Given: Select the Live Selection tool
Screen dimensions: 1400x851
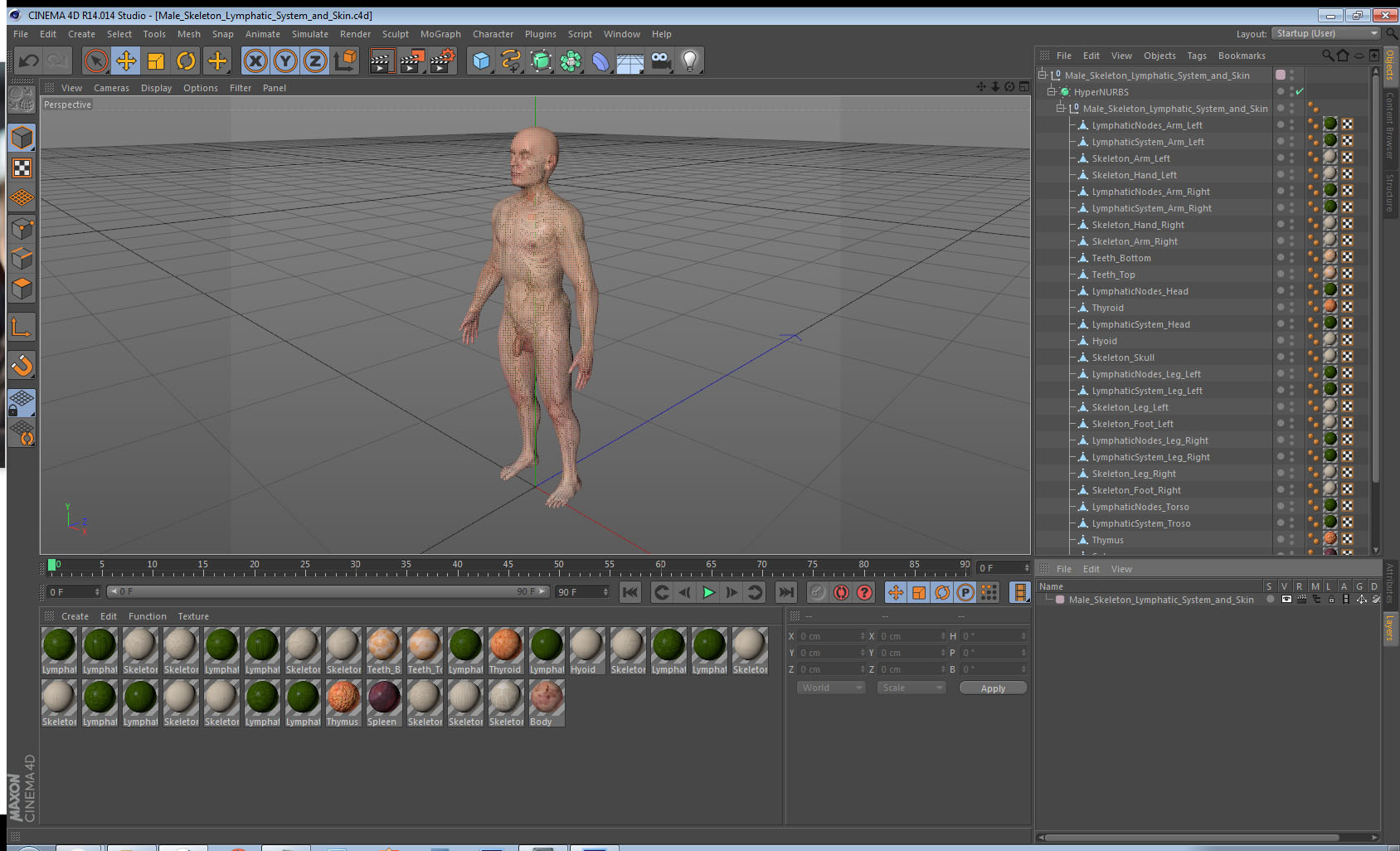Looking at the screenshot, I should click(96, 61).
